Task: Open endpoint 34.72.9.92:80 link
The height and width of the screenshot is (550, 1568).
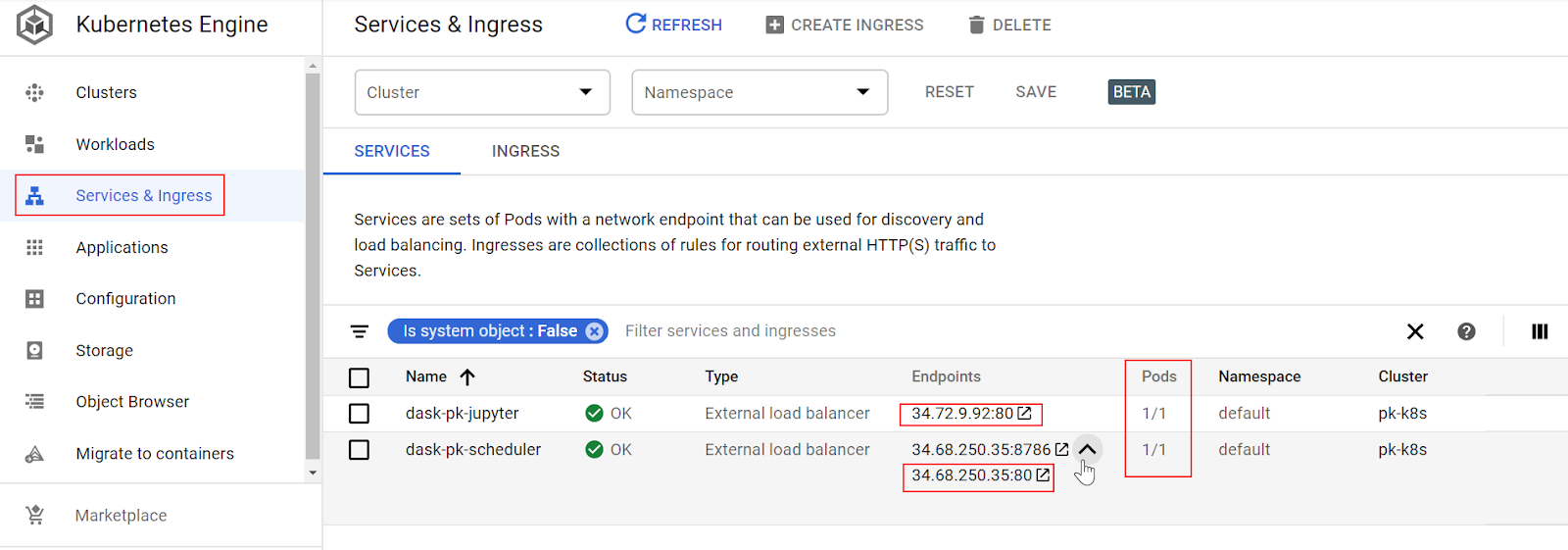Action: [962, 413]
